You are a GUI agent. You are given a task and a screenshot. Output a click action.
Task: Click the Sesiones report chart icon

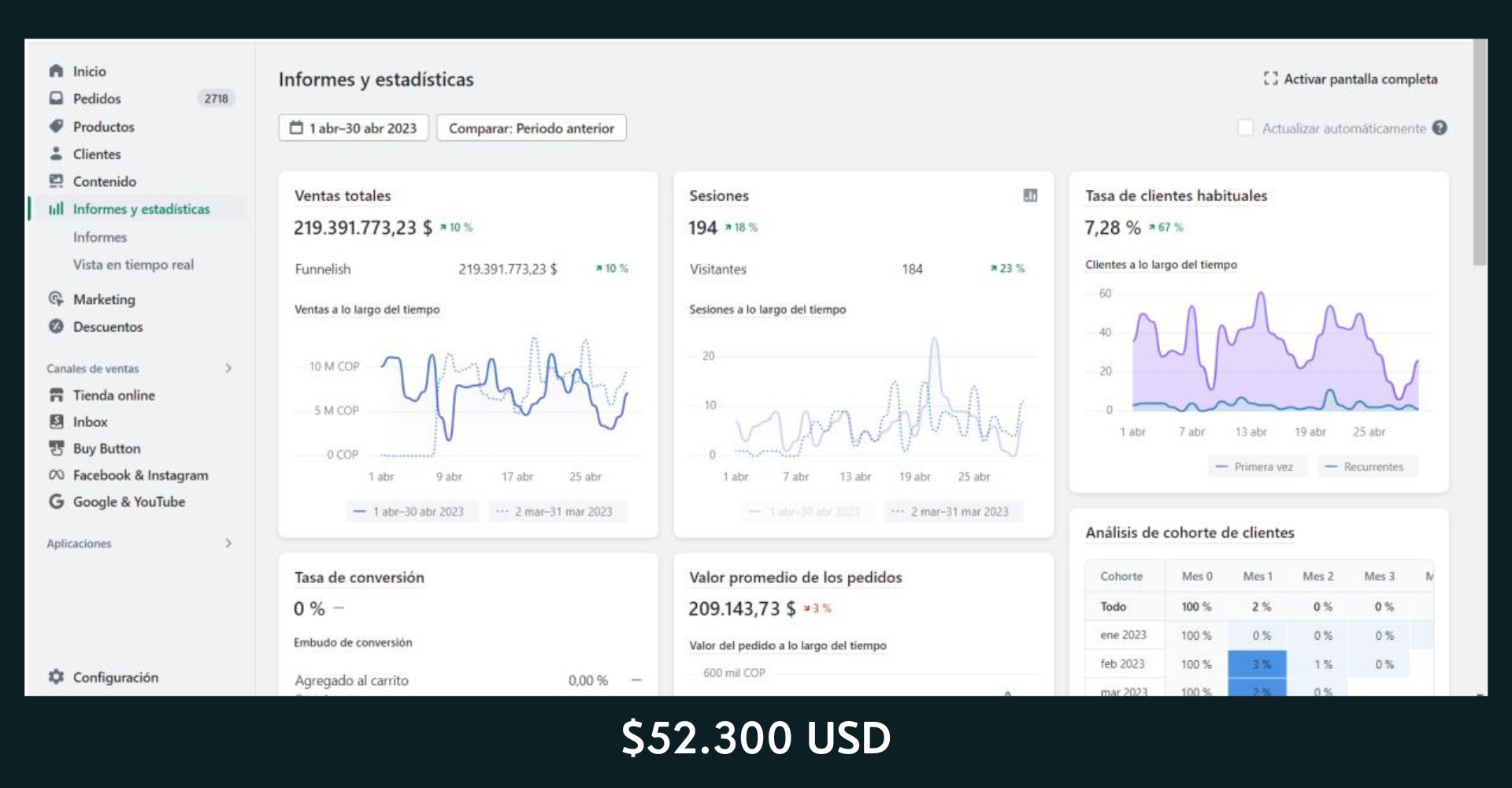[1030, 195]
